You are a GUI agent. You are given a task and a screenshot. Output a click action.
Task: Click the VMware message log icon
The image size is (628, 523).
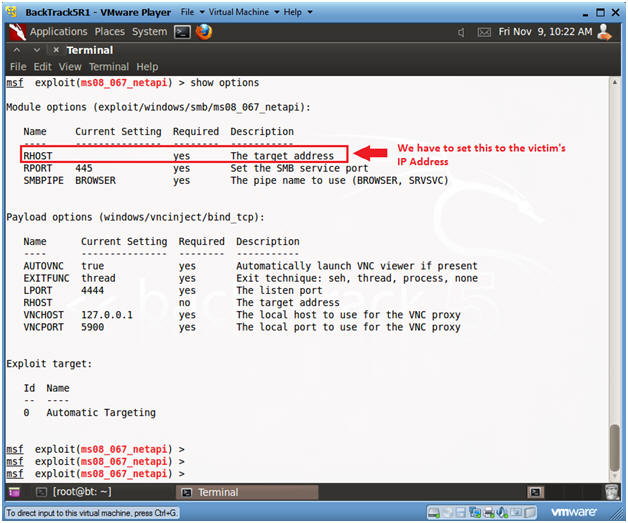[x=530, y=512]
